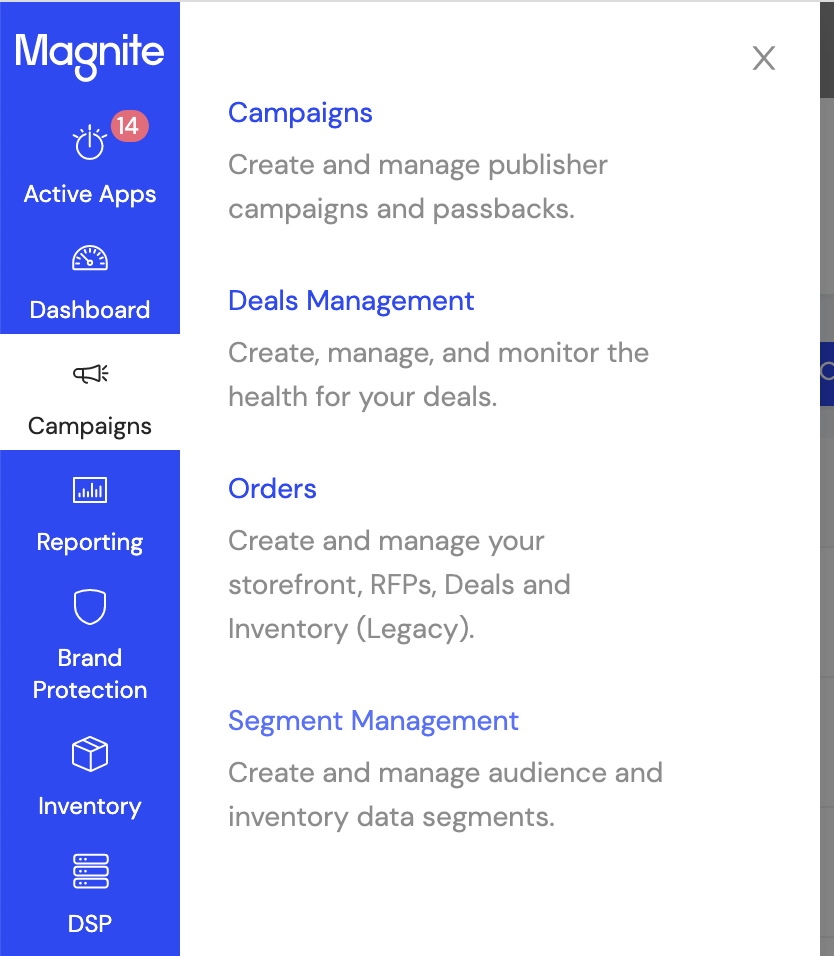Select the Reporting sidebar label
The image size is (834, 956).
[x=90, y=543]
